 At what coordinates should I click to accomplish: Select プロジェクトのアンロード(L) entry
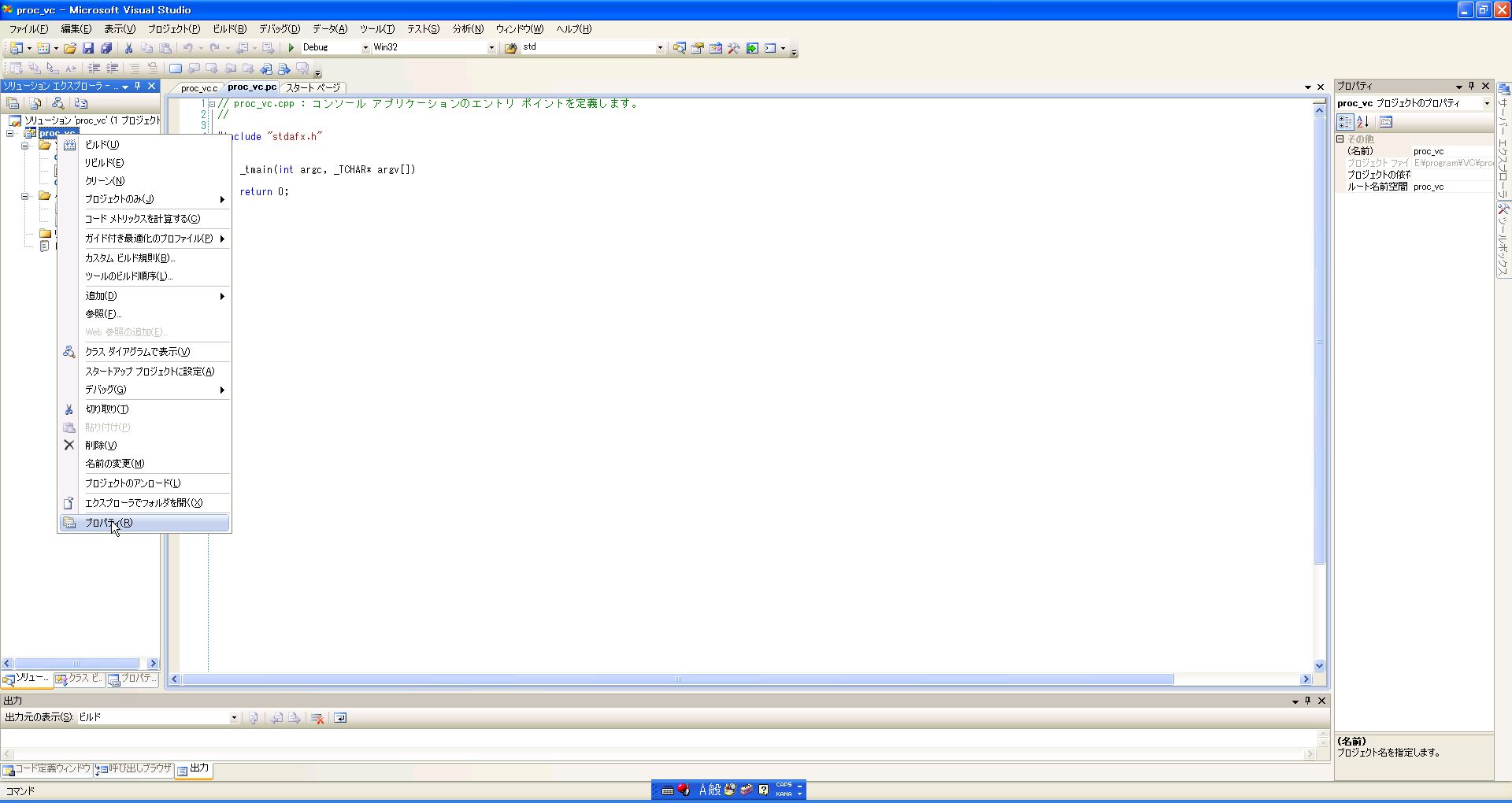(x=145, y=483)
